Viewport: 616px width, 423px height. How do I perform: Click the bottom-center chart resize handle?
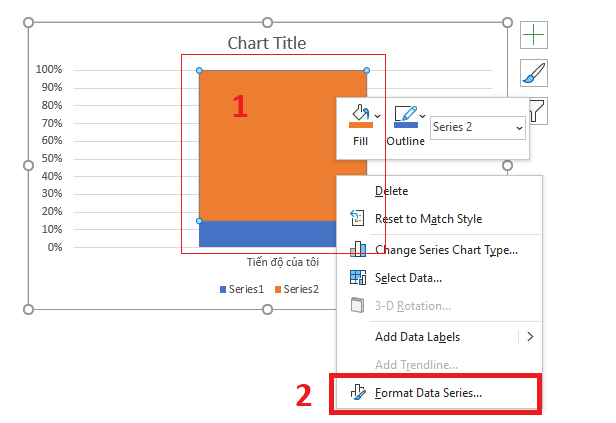point(267,309)
